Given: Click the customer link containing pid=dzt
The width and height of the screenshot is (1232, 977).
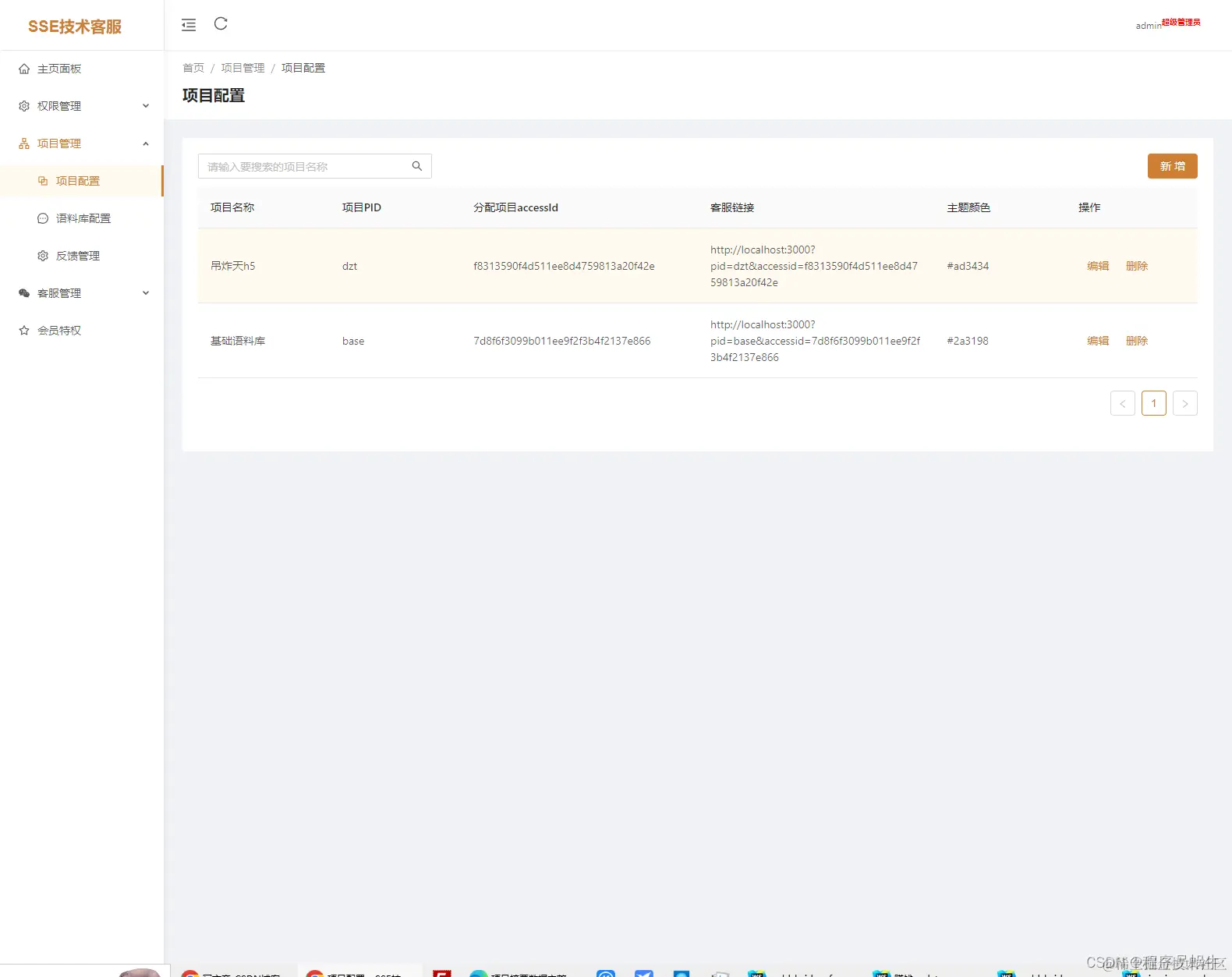Looking at the screenshot, I should tap(814, 266).
